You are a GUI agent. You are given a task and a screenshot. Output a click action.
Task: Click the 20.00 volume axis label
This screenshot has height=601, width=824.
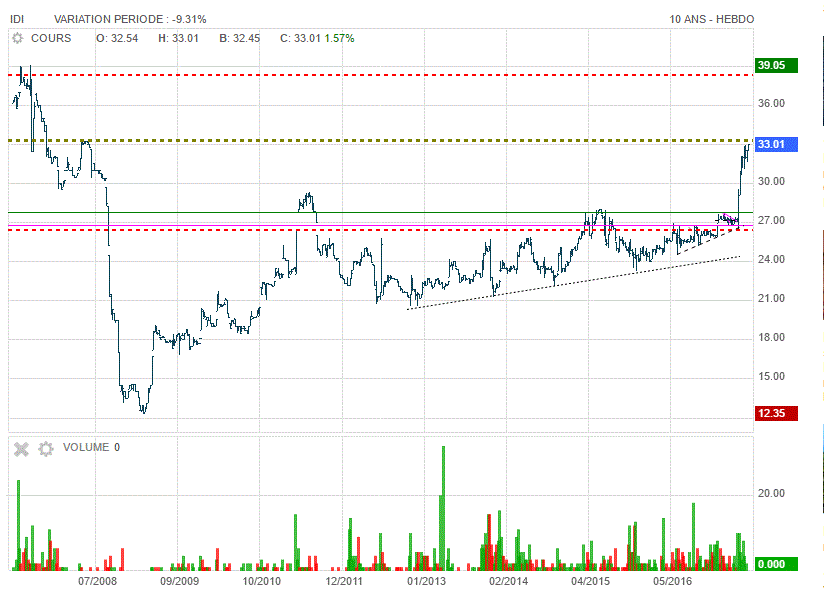(x=771, y=493)
